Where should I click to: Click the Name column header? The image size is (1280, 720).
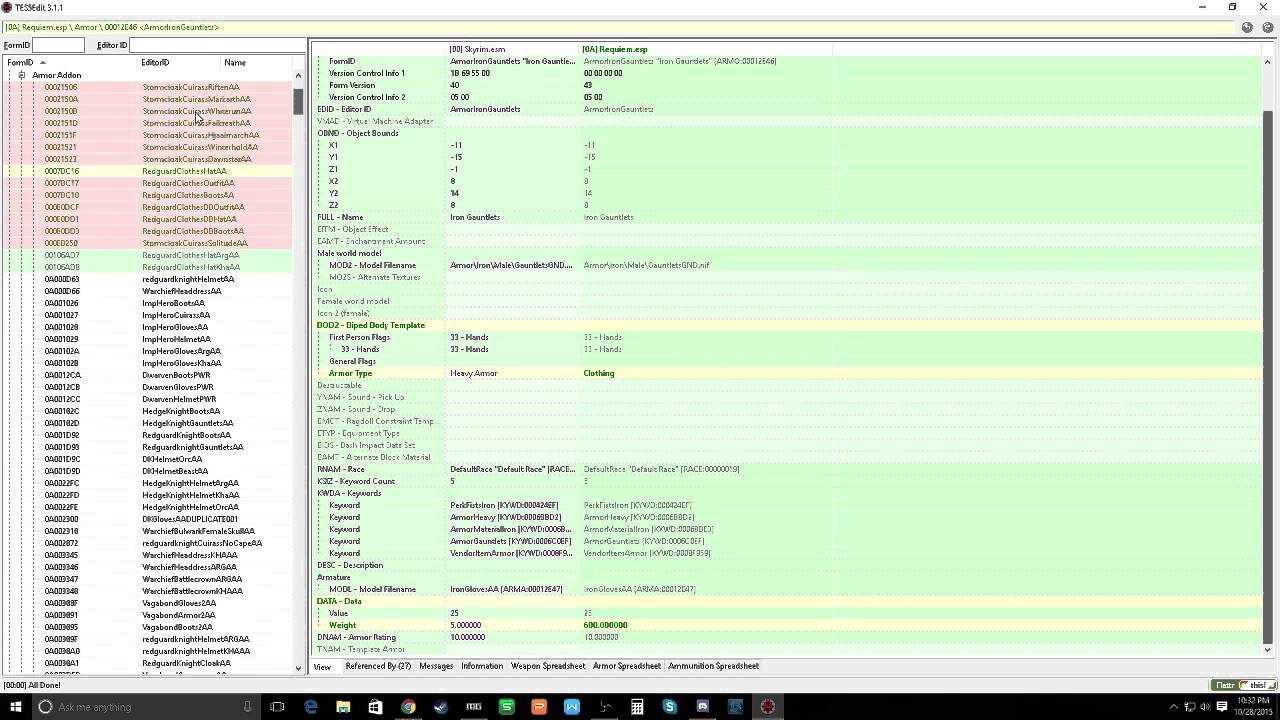pyautogui.click(x=255, y=63)
